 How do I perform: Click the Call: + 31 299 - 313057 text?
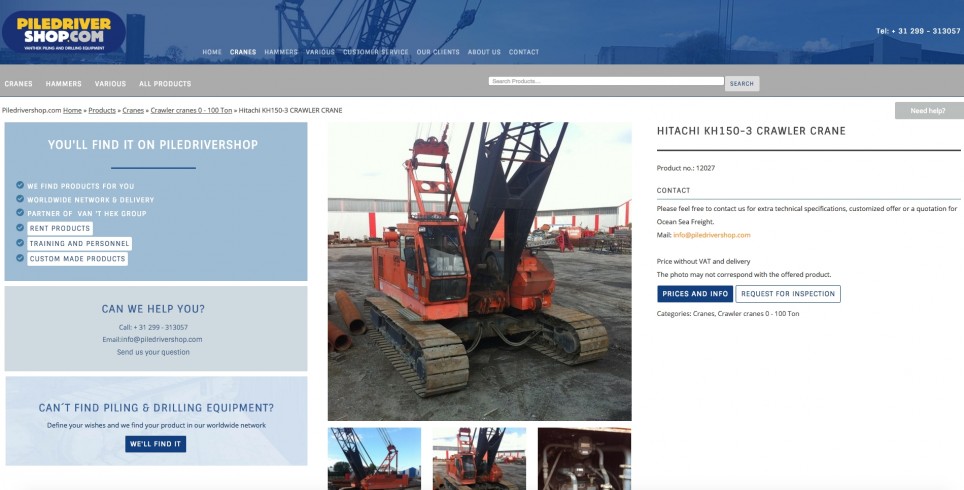click(x=153, y=327)
